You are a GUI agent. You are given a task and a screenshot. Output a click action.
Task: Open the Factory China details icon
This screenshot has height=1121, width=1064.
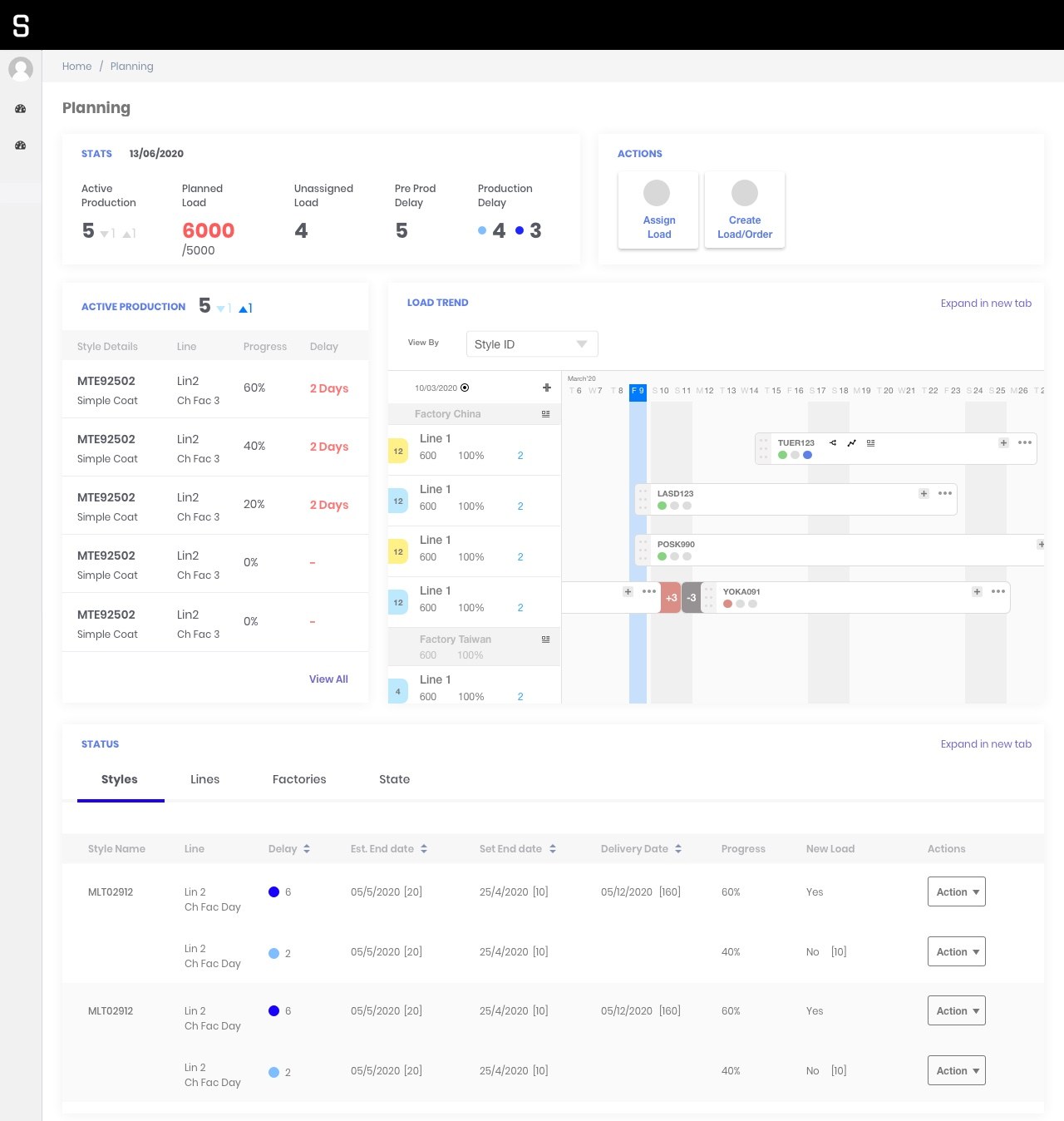(x=546, y=414)
